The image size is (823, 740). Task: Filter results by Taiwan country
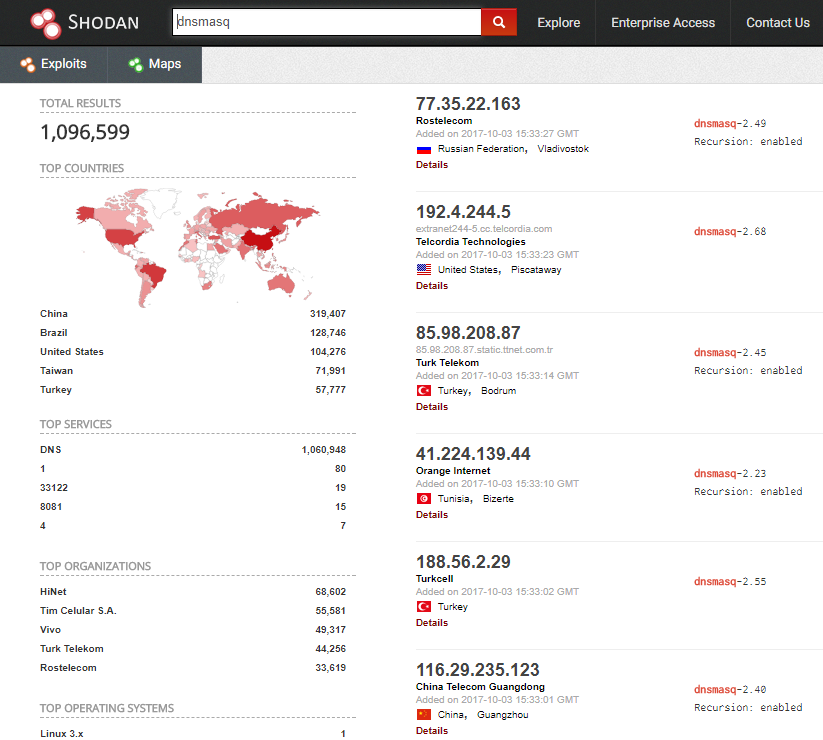pyautogui.click(x=57, y=371)
